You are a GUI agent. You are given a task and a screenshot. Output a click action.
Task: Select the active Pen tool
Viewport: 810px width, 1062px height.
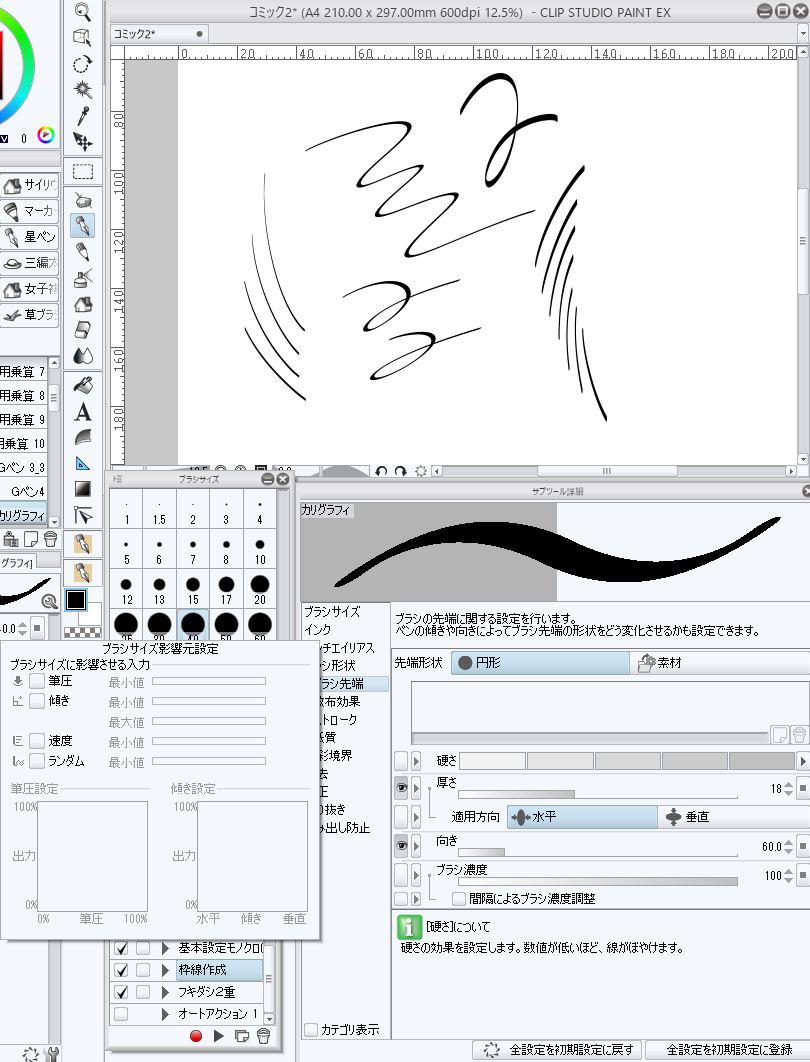coord(83,226)
